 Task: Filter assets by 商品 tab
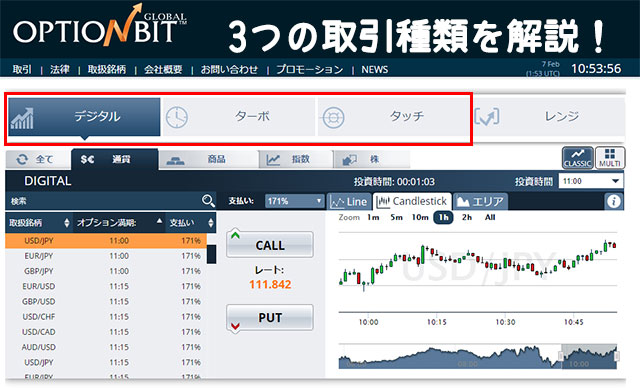(x=209, y=159)
